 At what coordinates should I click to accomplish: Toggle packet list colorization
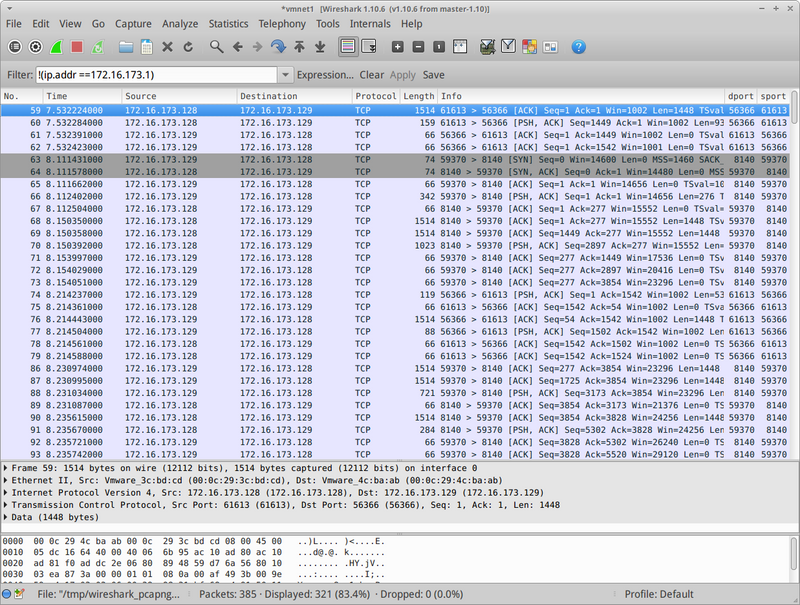pyautogui.click(x=348, y=47)
